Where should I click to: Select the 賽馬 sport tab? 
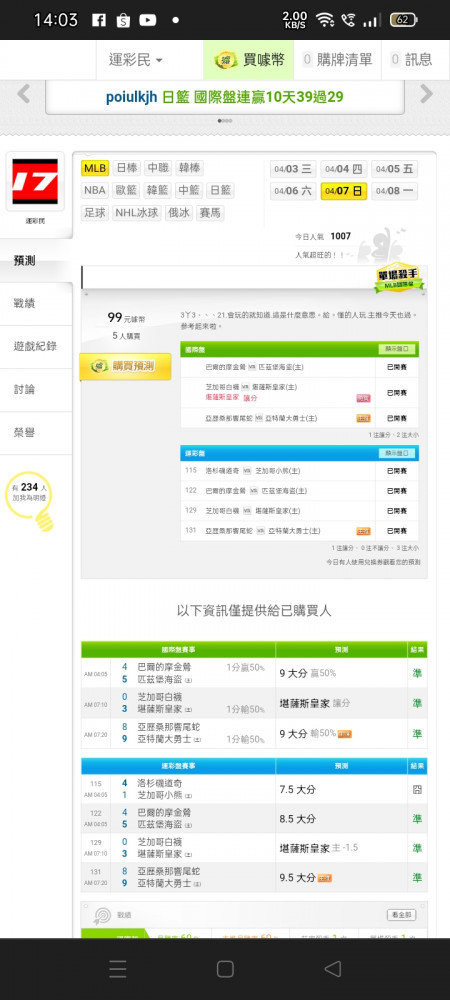click(210, 213)
